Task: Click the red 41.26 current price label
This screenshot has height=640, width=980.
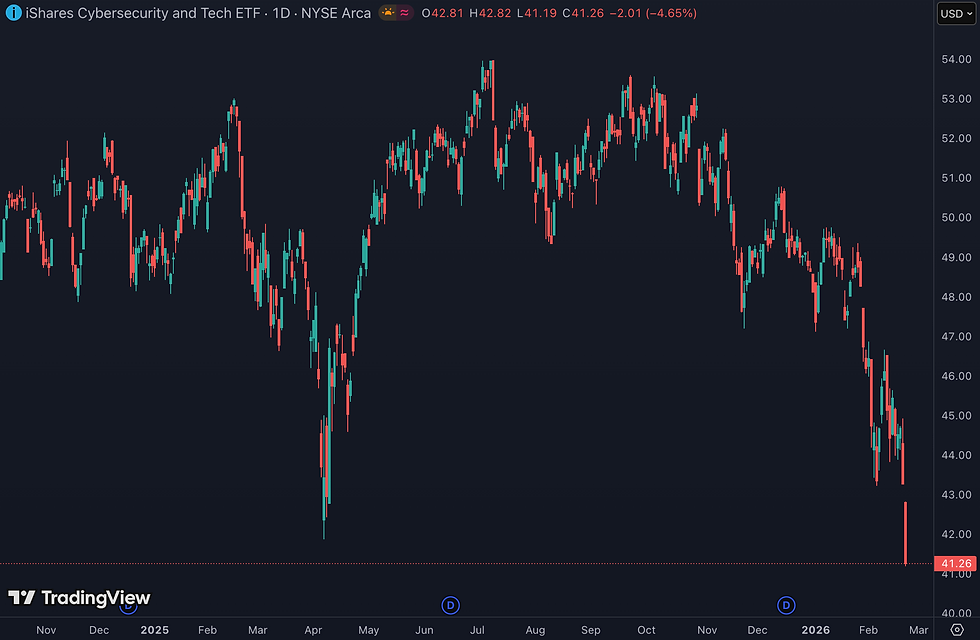Action: 955,563
